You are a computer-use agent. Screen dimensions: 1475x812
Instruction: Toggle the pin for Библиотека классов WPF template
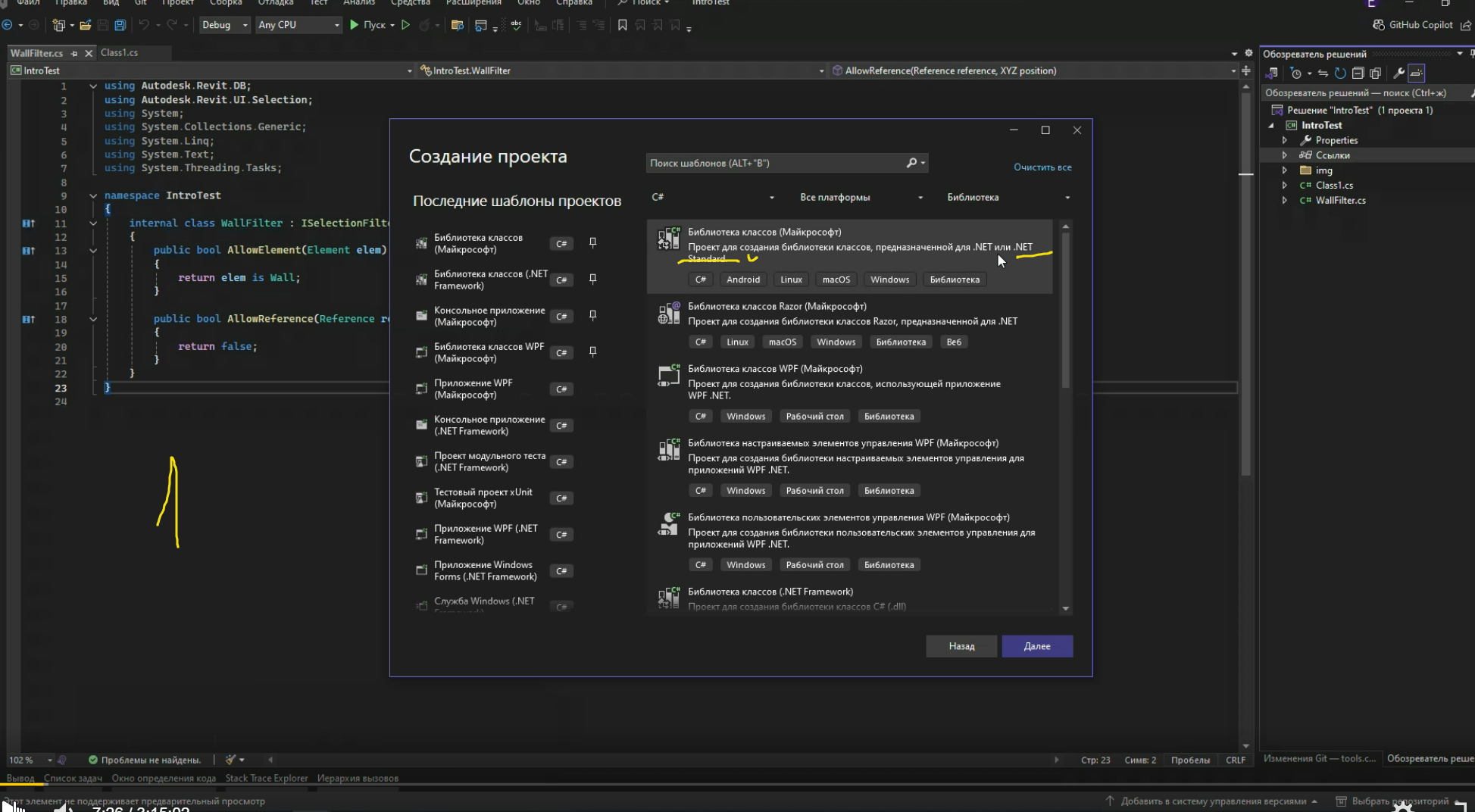click(x=593, y=352)
